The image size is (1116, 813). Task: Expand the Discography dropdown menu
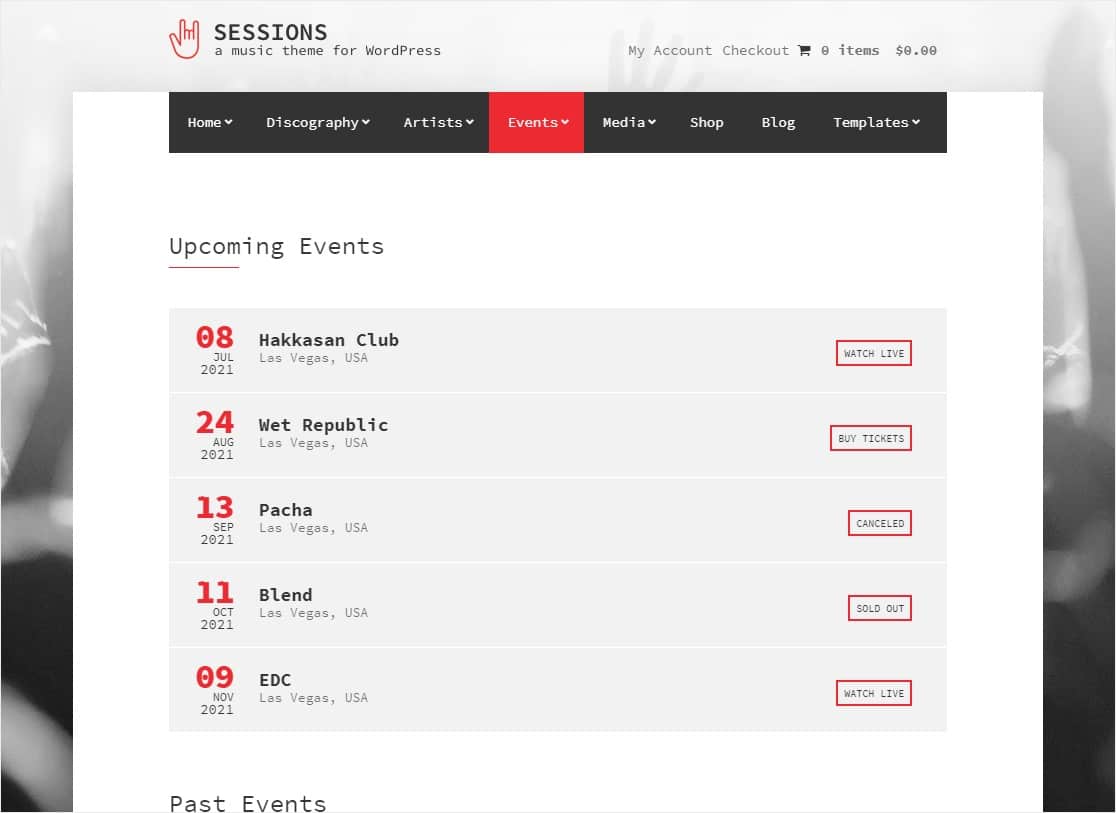(317, 122)
